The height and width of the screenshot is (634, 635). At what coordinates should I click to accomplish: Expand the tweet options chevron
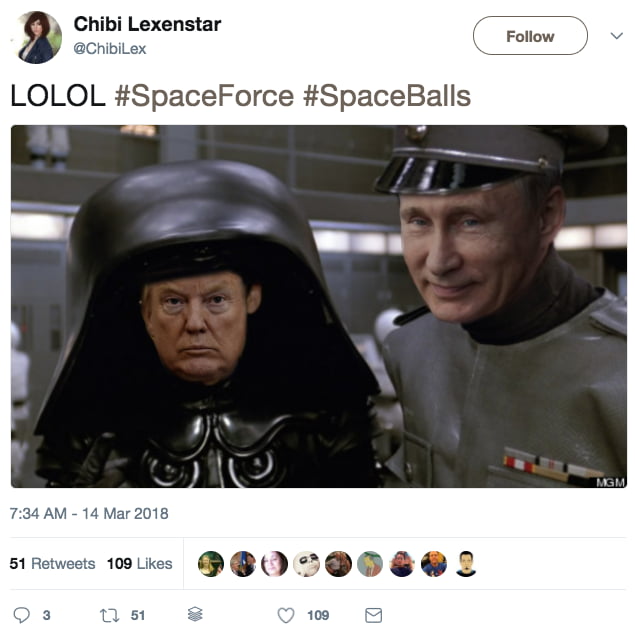pyautogui.click(x=616, y=36)
